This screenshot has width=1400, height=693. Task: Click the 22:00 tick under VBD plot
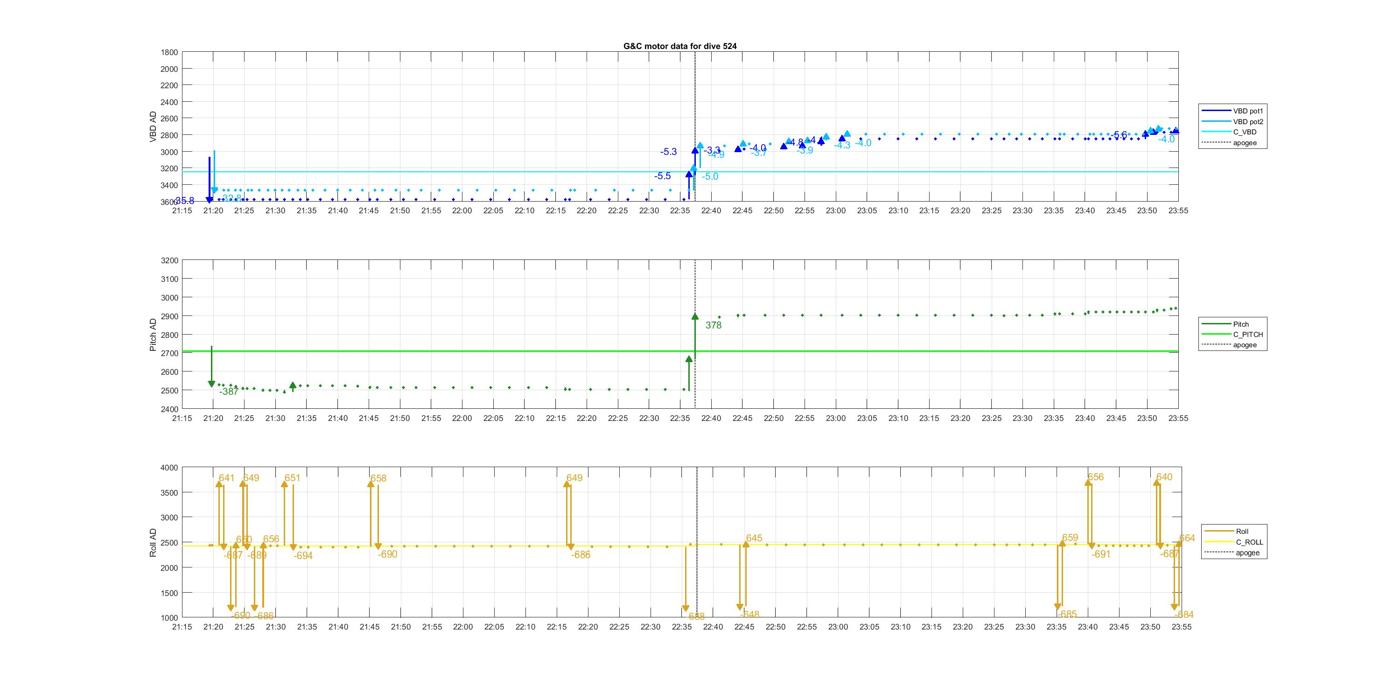462,211
